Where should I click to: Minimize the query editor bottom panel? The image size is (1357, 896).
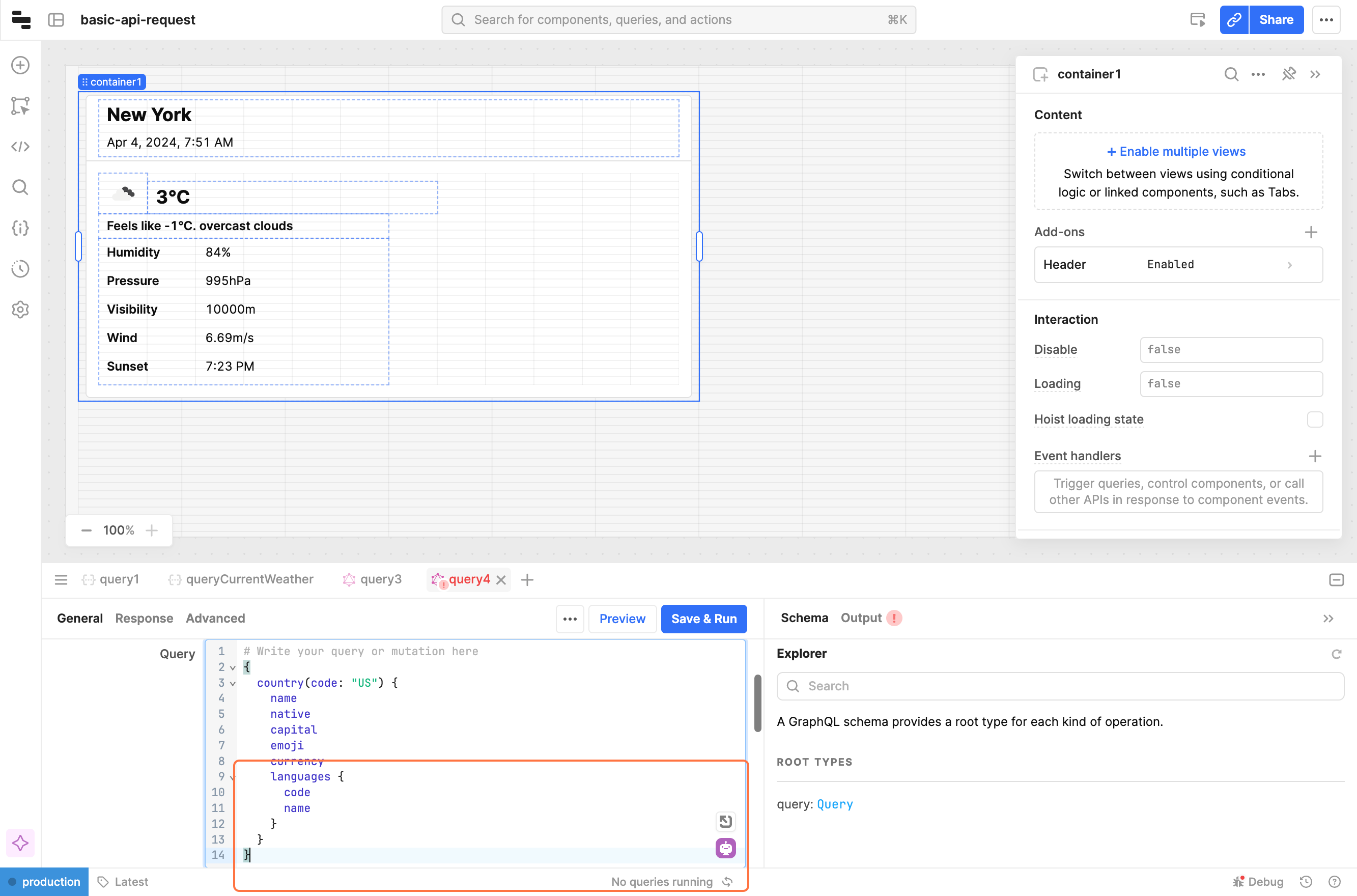click(1336, 580)
